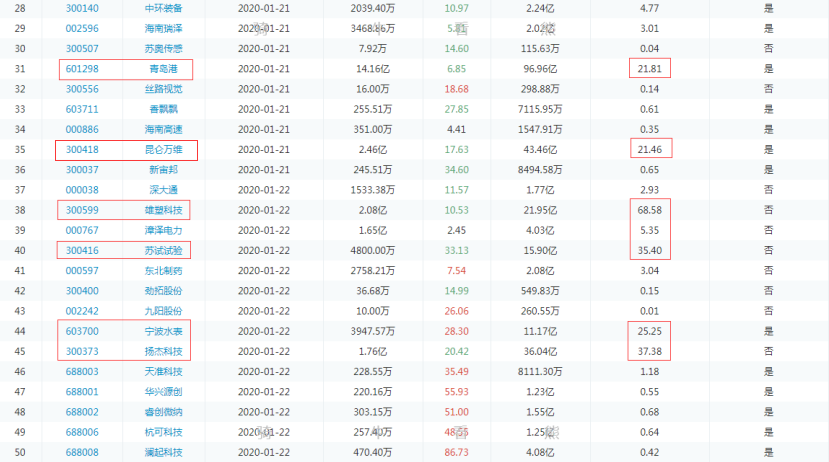This screenshot has height=462, width=829.
Task: Open 海南瑞泽 stock page
Action: coord(163,29)
